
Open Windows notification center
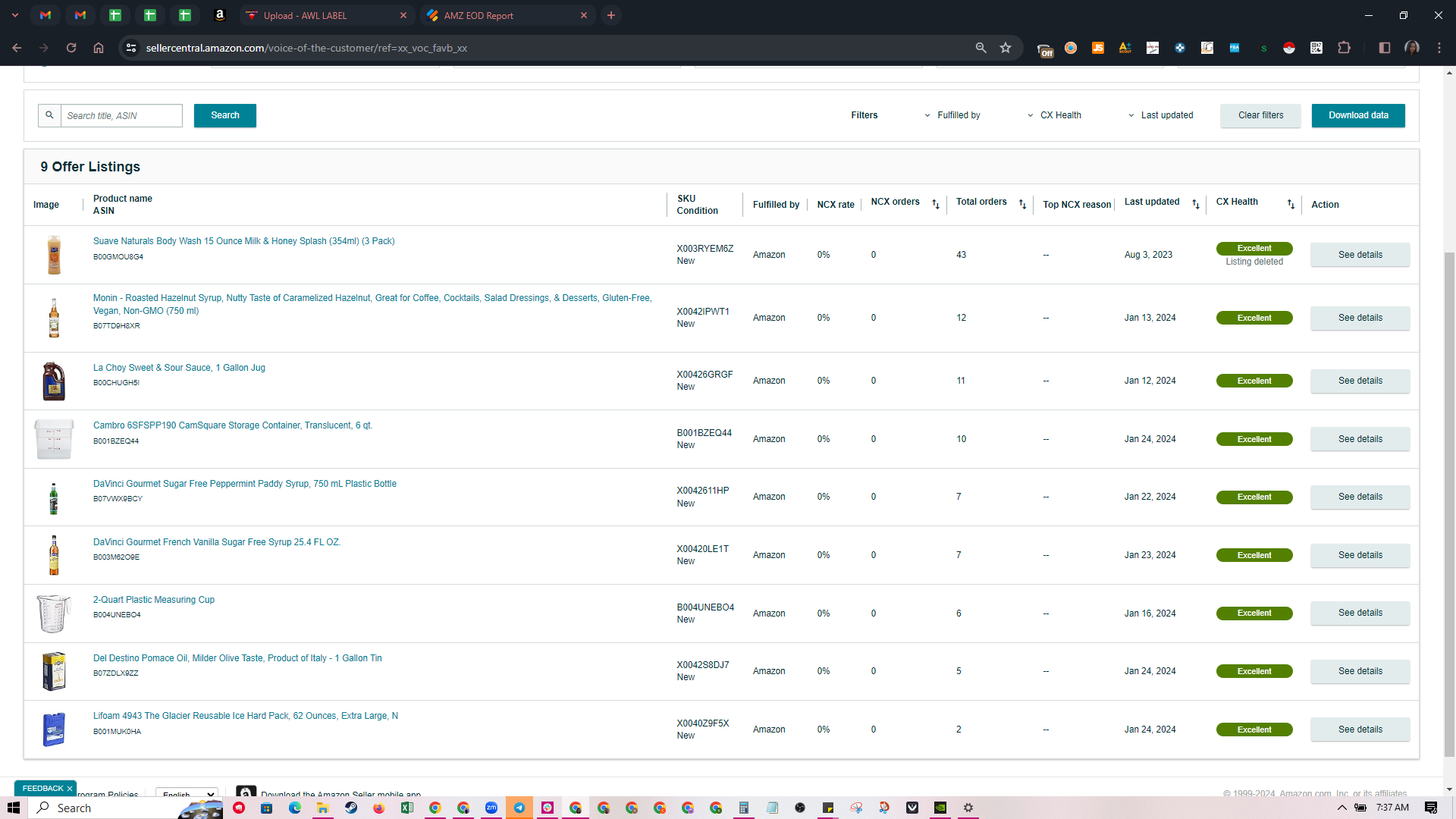coord(1431,808)
